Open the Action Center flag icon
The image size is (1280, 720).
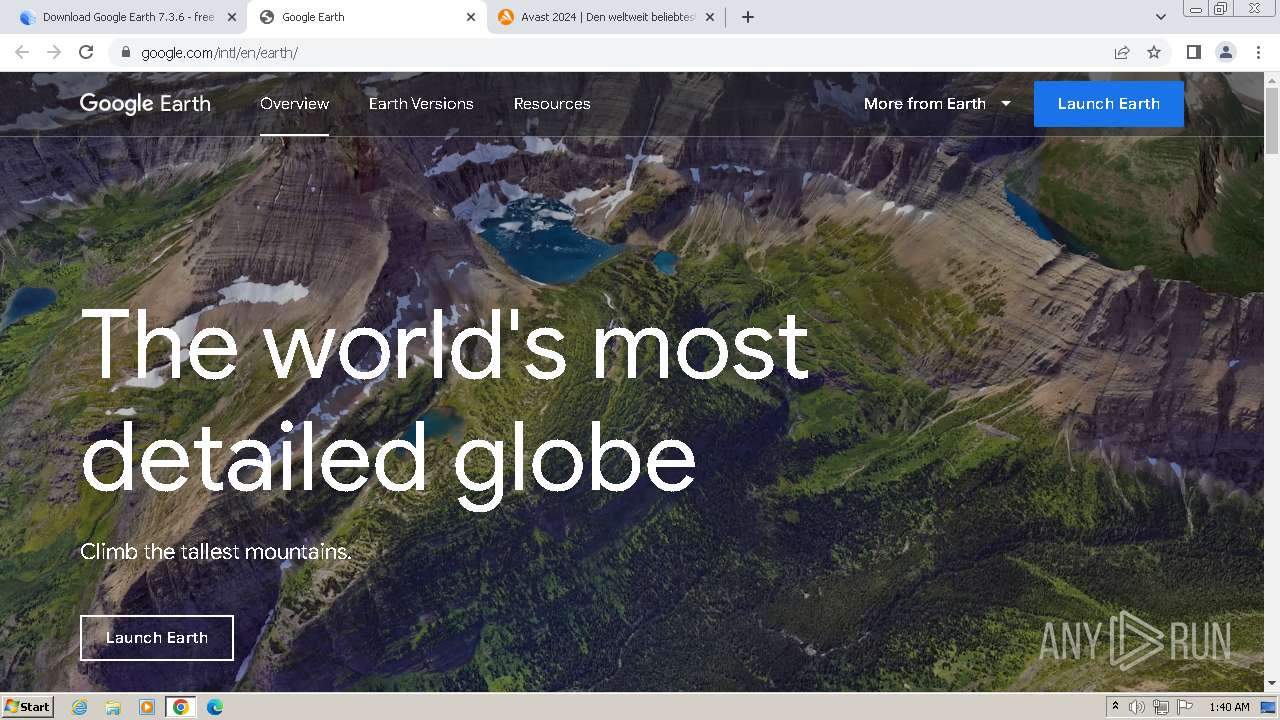[x=1185, y=707]
